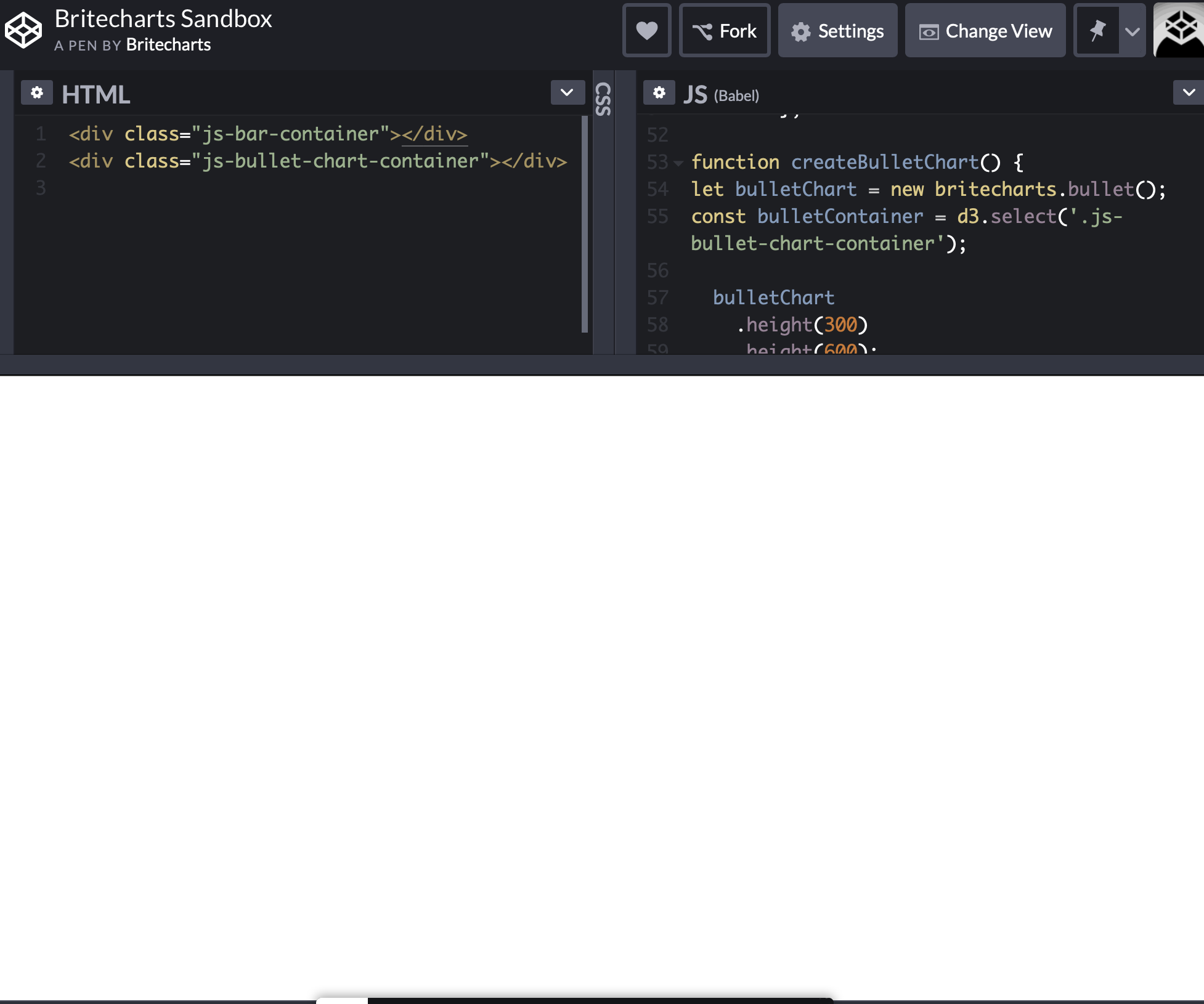Click the Britecharts author link
This screenshot has width=1204, height=1004.
[x=168, y=44]
